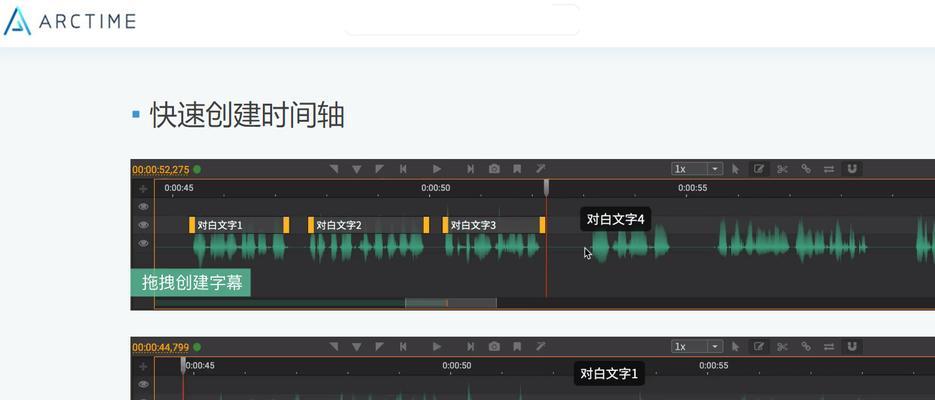Jump to next subtitle in the bottom timeline toolbar

(x=470, y=346)
